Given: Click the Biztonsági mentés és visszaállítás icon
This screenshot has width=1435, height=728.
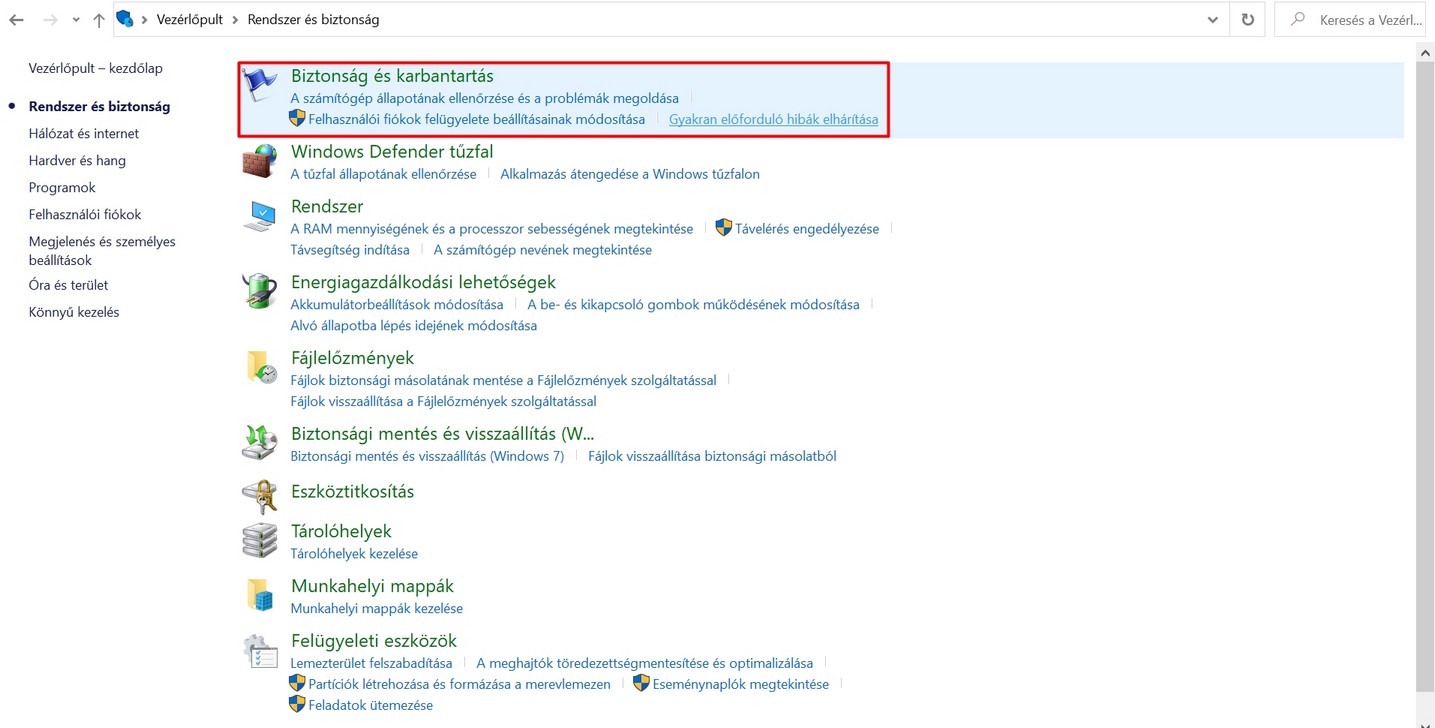Looking at the screenshot, I should click(x=260, y=443).
